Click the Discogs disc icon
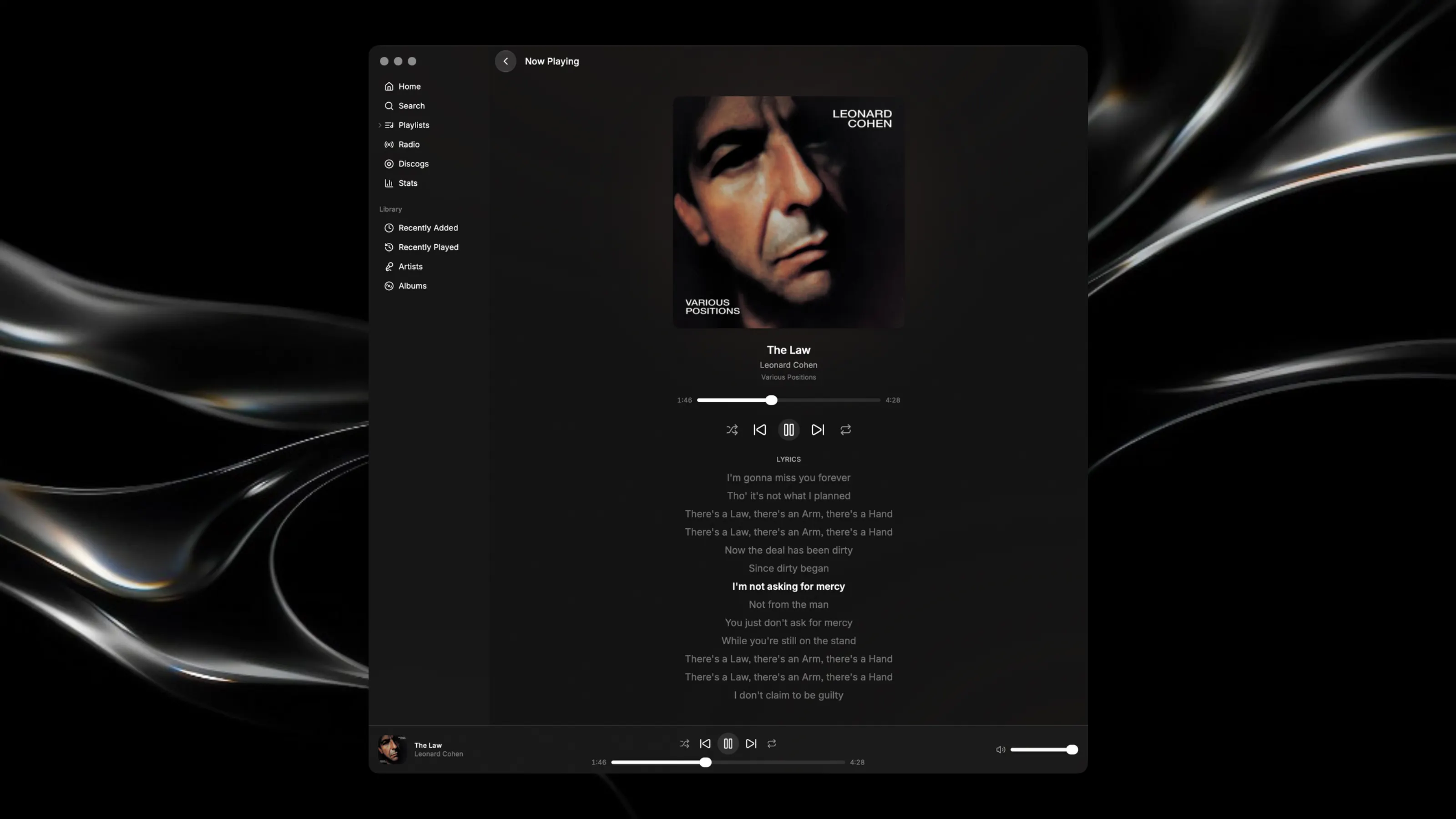Viewport: 1456px width, 819px height. [x=389, y=164]
